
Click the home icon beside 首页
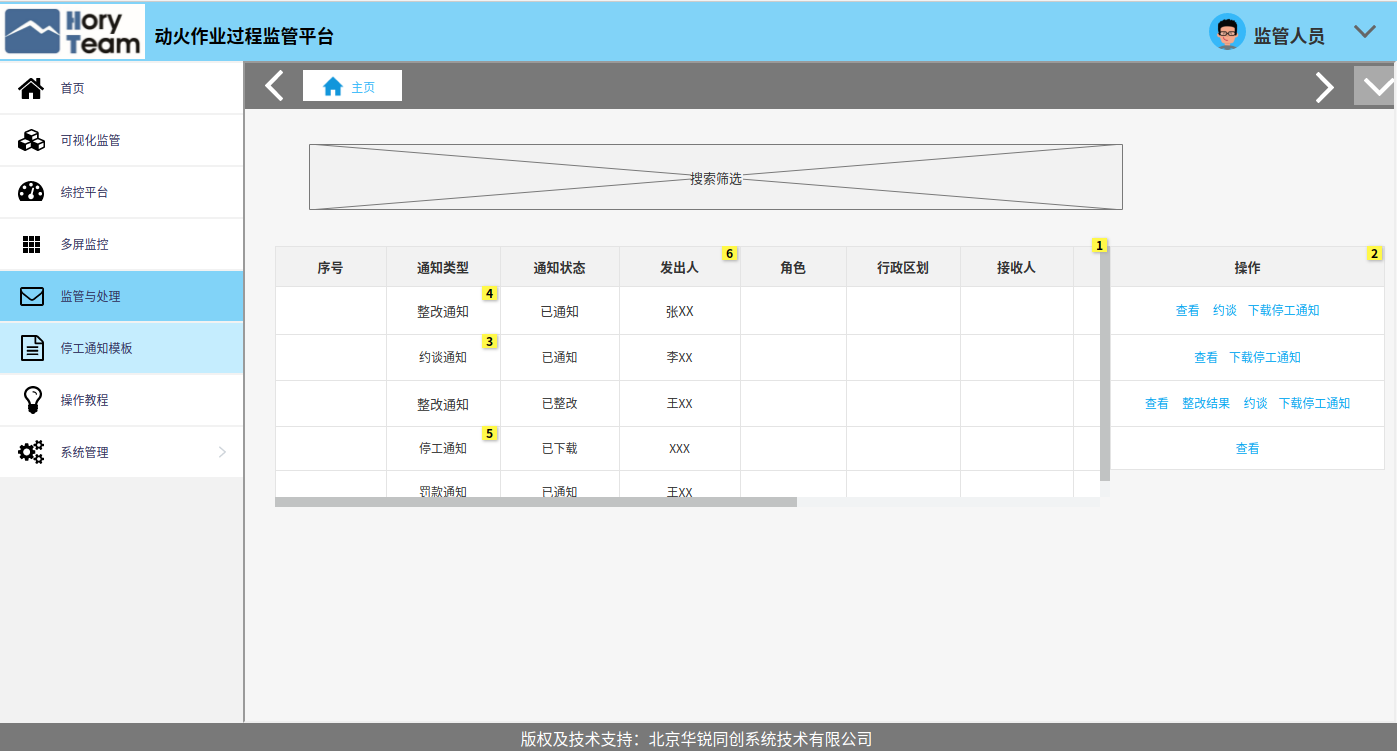[x=32, y=88]
